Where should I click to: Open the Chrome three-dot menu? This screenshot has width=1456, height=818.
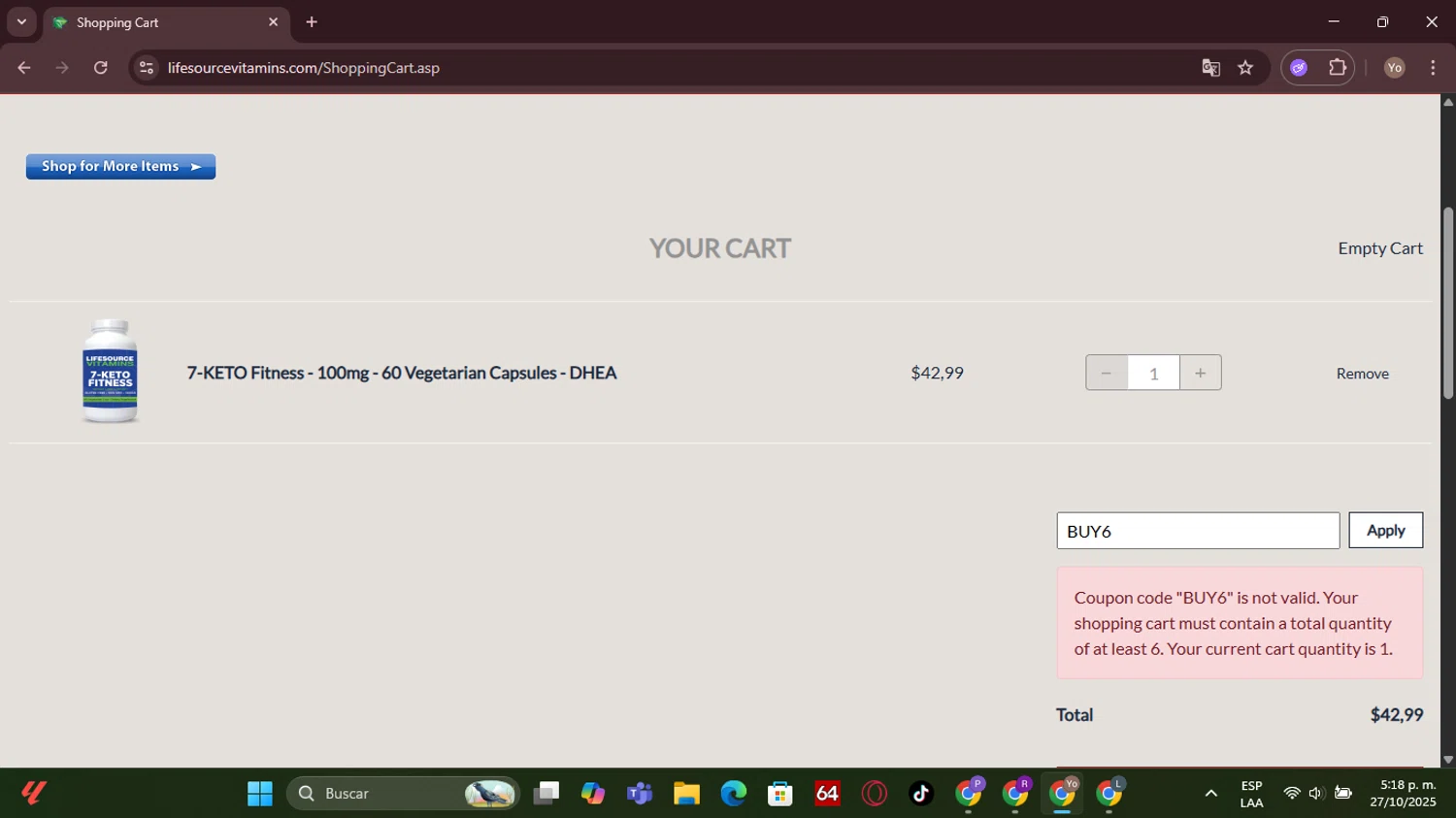1433,68
